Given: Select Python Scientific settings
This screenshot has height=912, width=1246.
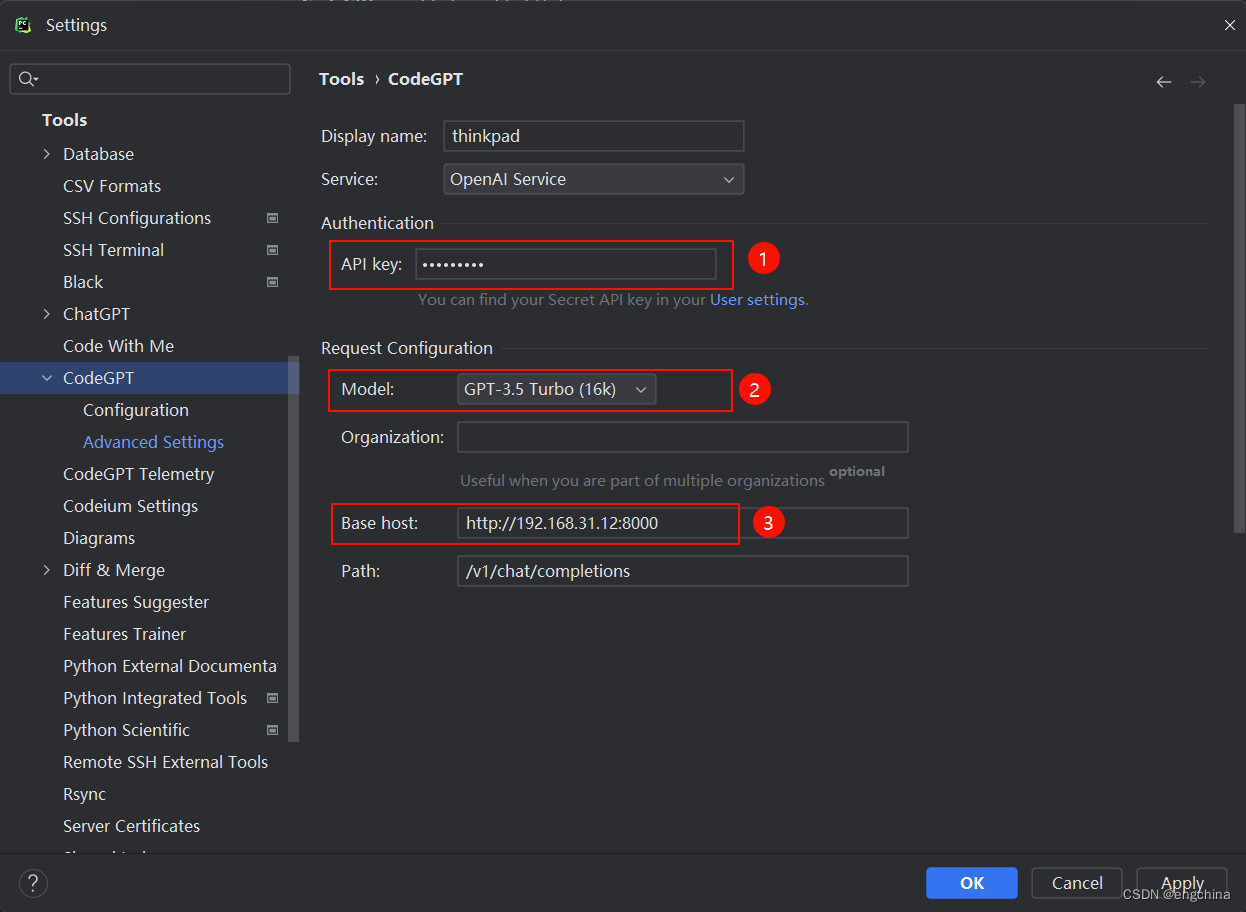Looking at the screenshot, I should click(126, 730).
